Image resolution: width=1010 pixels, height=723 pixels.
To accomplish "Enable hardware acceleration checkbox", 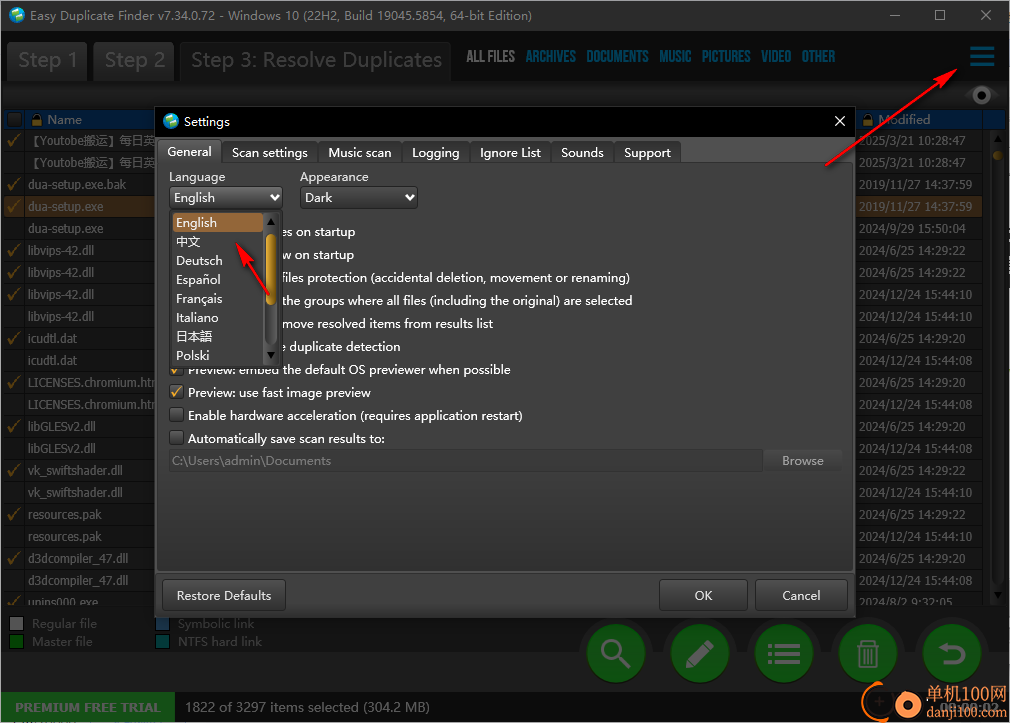I will tap(176, 416).
